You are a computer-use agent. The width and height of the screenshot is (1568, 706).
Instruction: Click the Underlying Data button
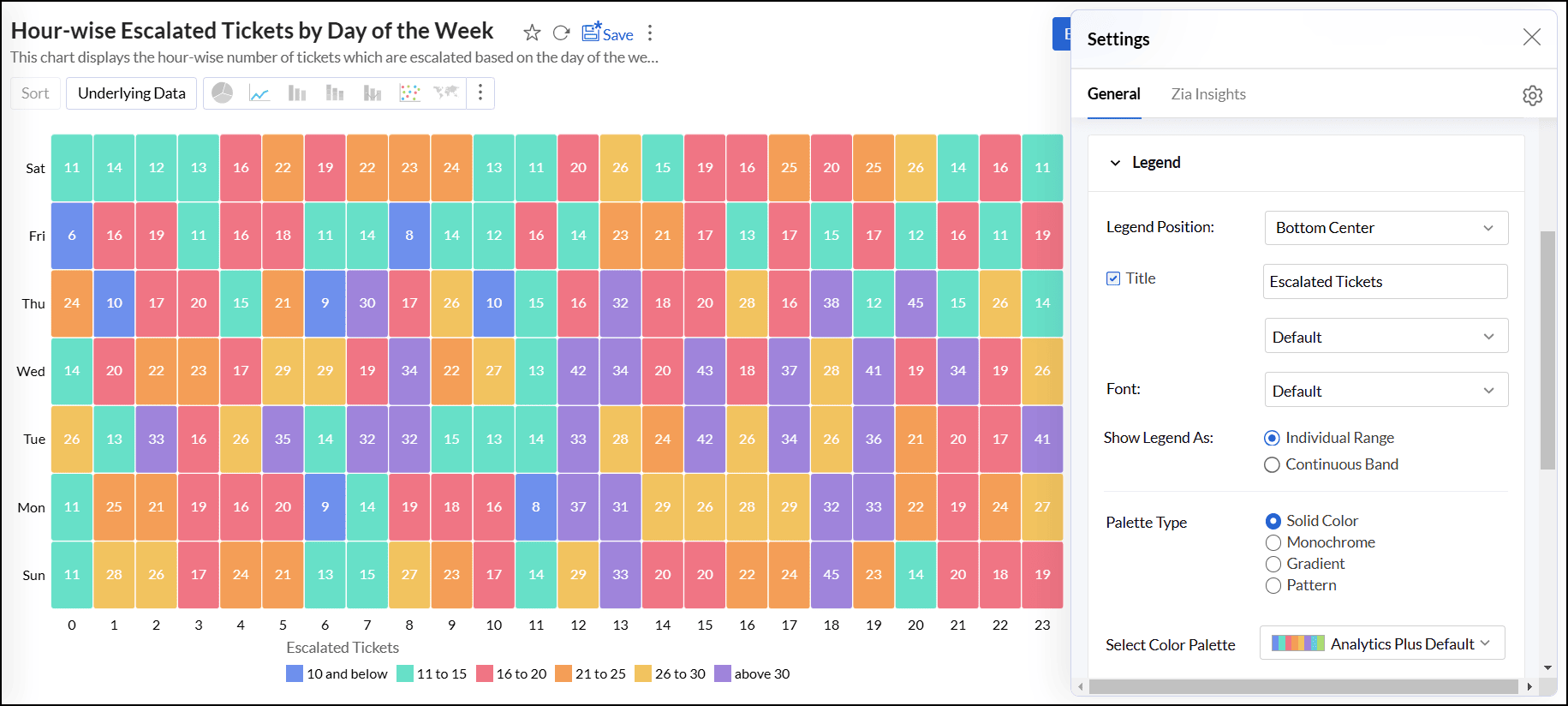pyautogui.click(x=132, y=93)
